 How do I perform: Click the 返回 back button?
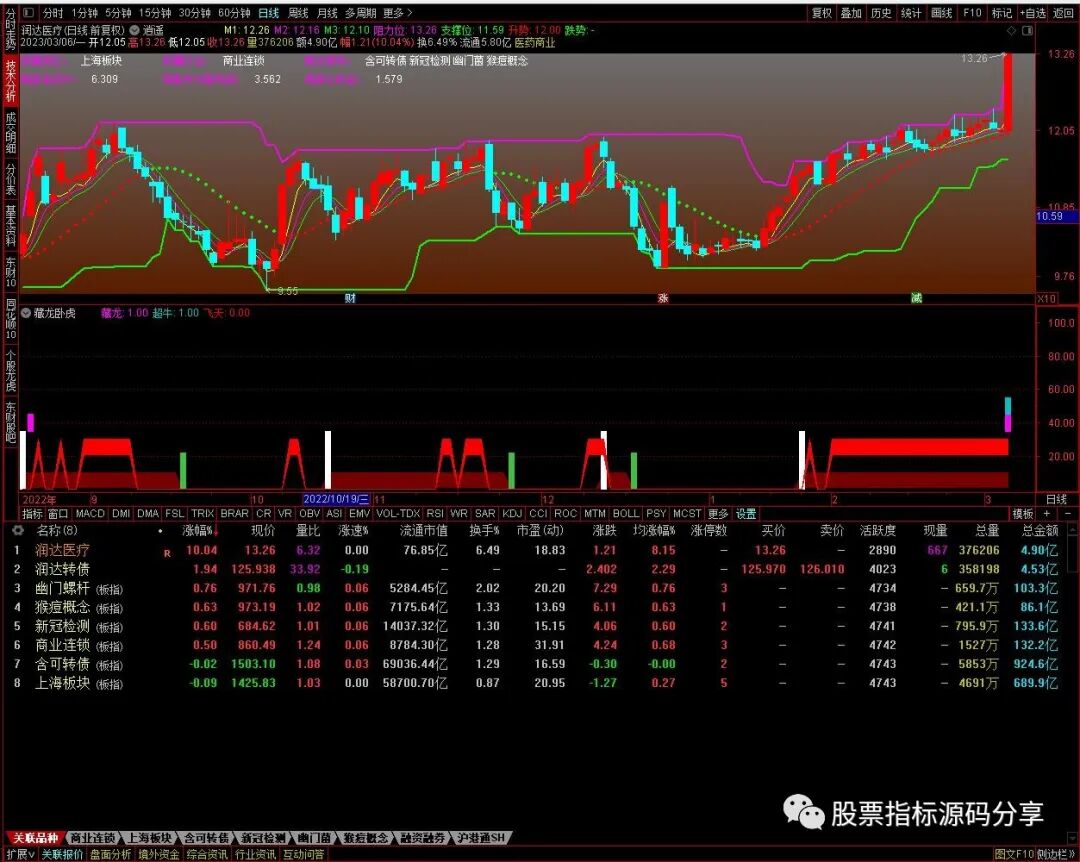(x=1063, y=13)
